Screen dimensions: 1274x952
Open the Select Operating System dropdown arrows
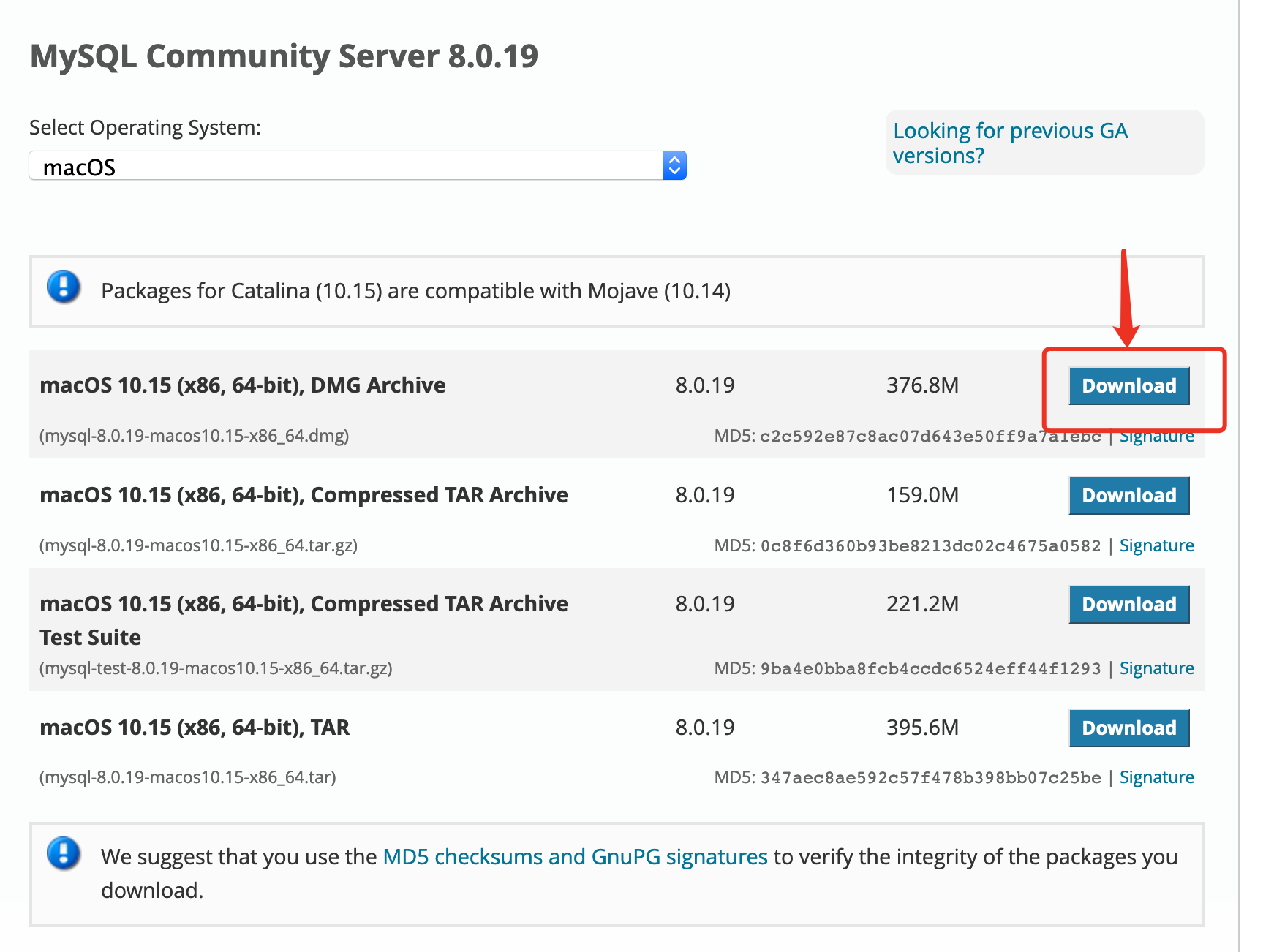click(674, 165)
